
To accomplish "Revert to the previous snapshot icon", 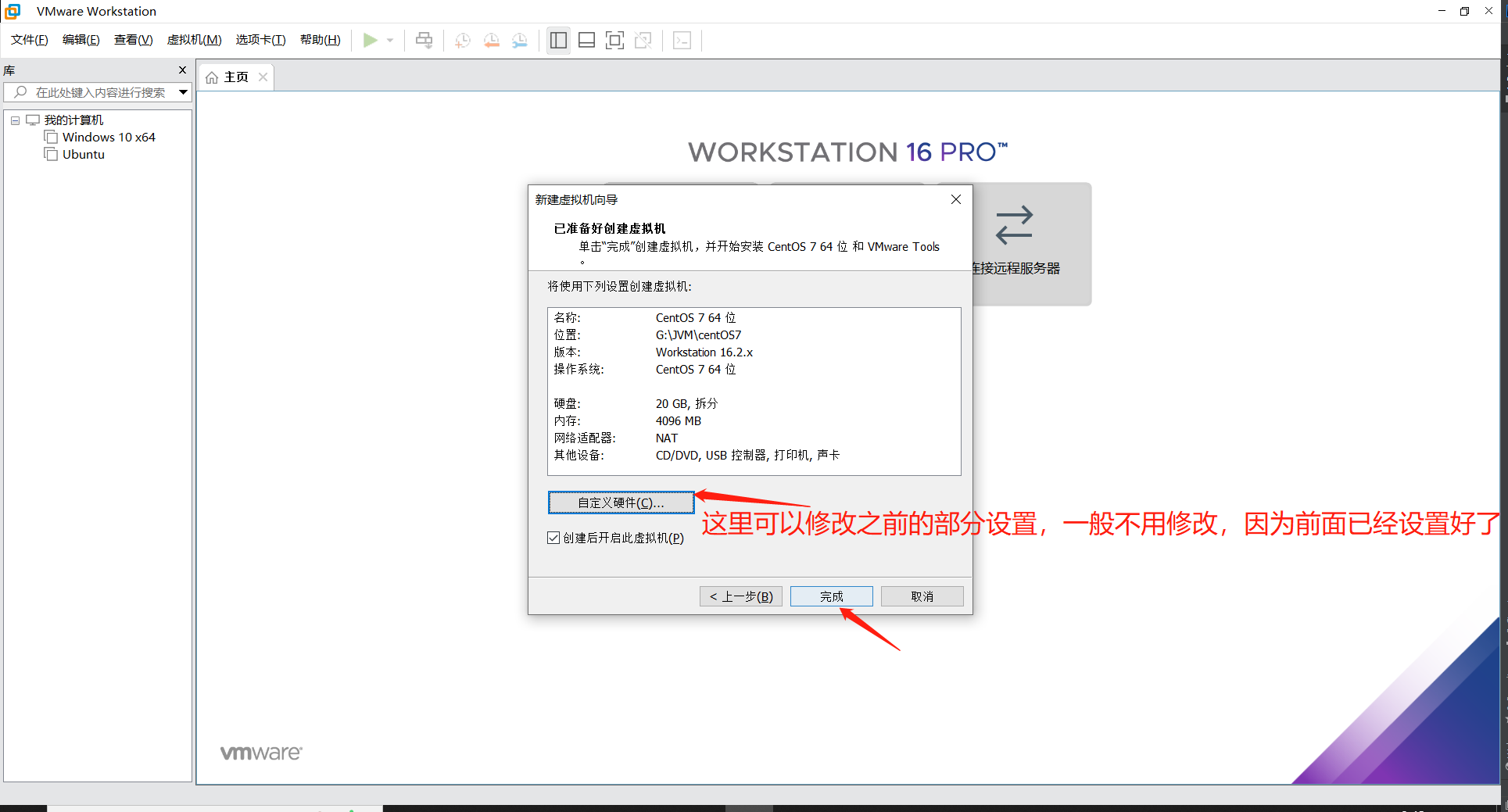I will pyautogui.click(x=492, y=40).
